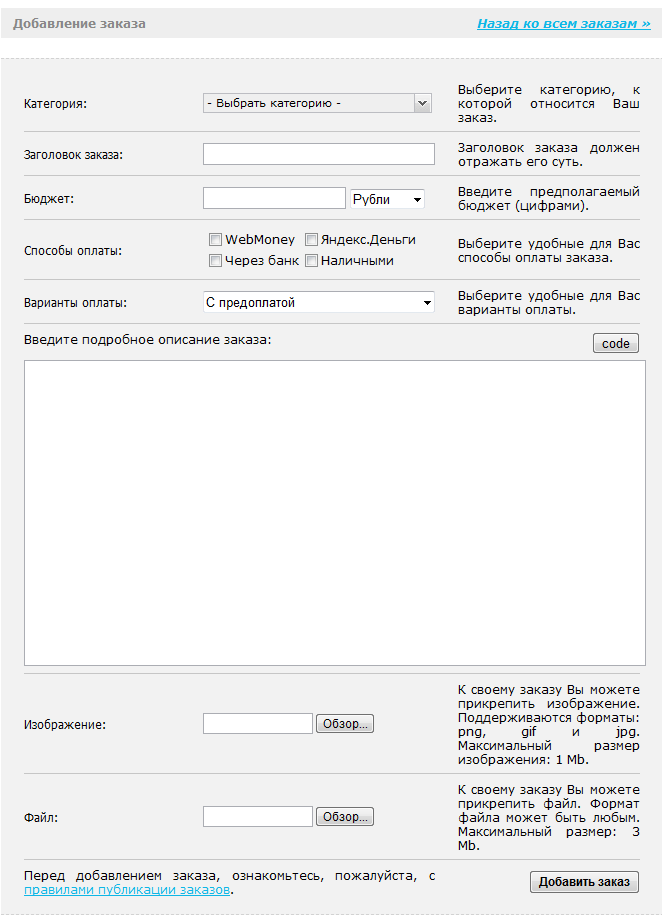Expand the С предоплатой payment options dropdown
Screen dimensions: 662x922
click(x=318, y=302)
